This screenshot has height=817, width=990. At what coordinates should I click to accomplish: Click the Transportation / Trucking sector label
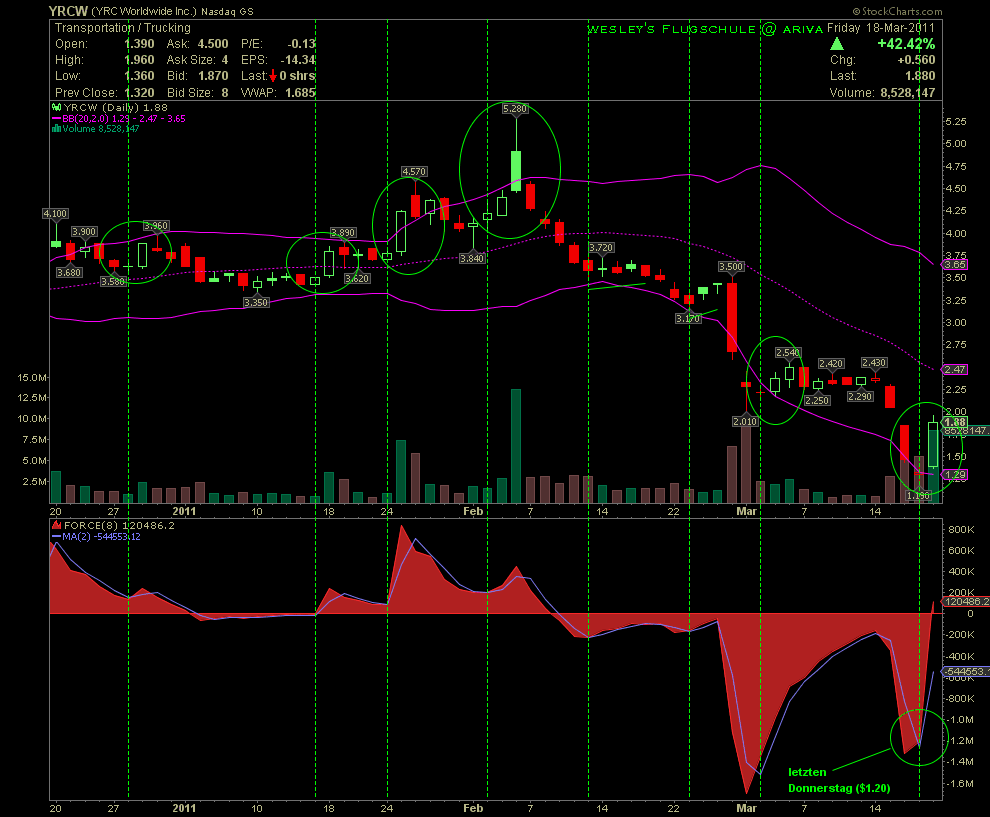pos(122,28)
